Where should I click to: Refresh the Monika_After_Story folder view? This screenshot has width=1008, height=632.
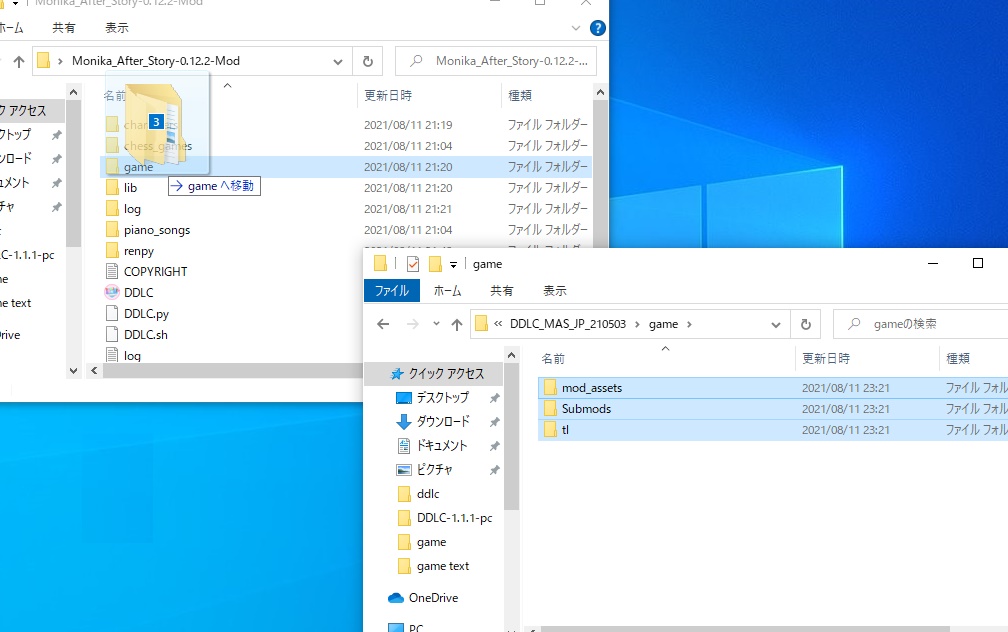point(368,61)
